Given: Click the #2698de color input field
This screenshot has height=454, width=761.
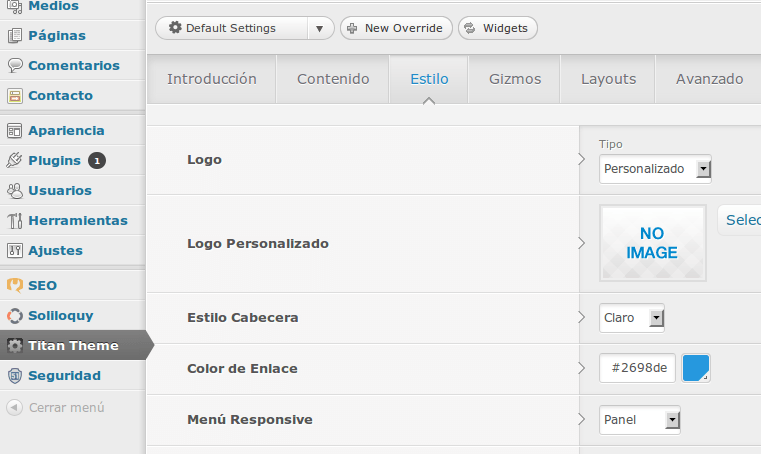Looking at the screenshot, I should coord(637,368).
